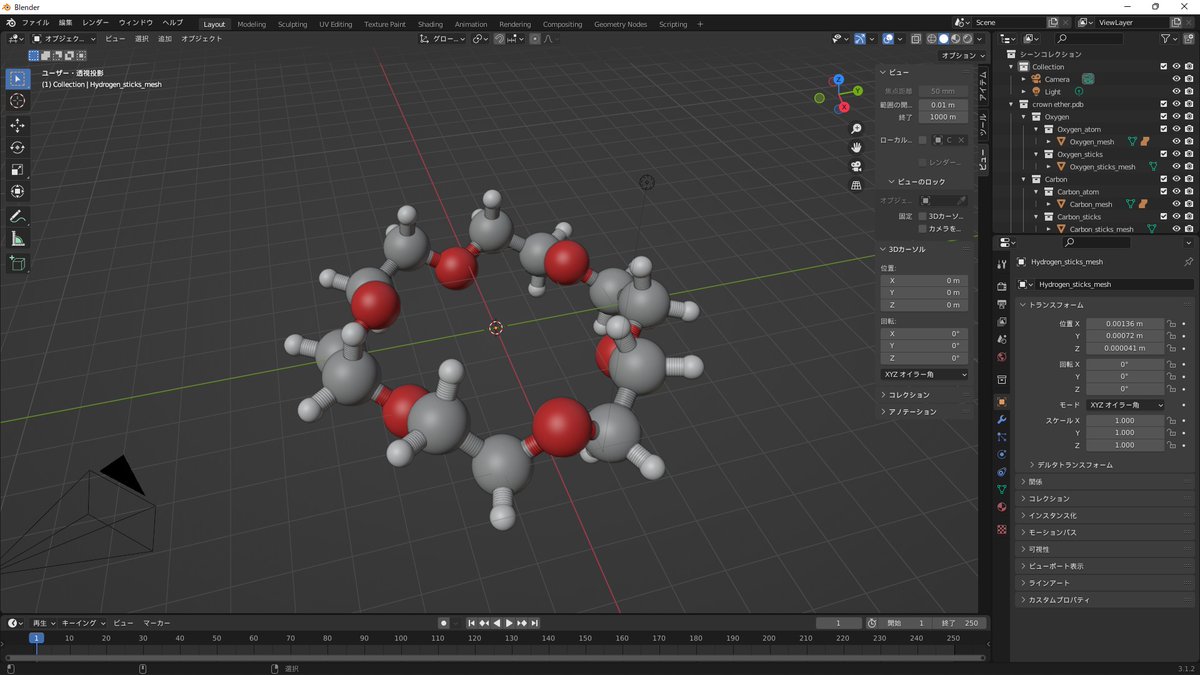The image size is (1200, 675).
Task: Click the Select Box tool
Action: pos(18,79)
